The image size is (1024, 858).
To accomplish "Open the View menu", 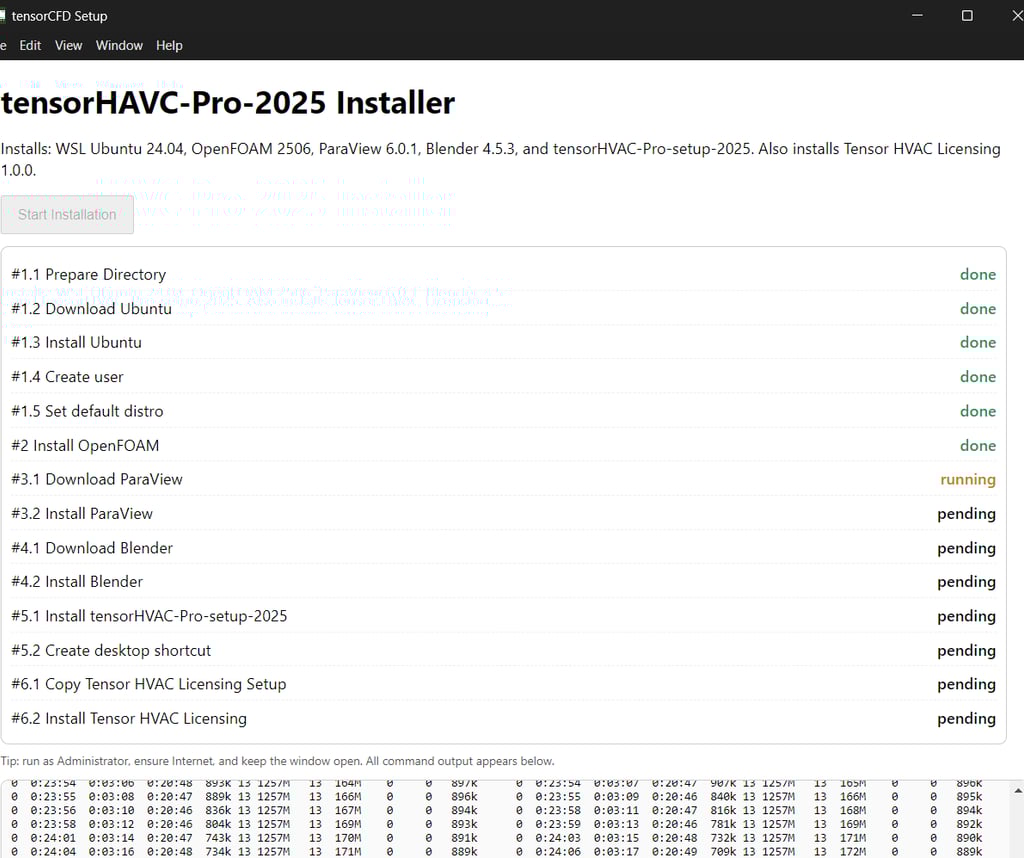I will click(x=69, y=46).
